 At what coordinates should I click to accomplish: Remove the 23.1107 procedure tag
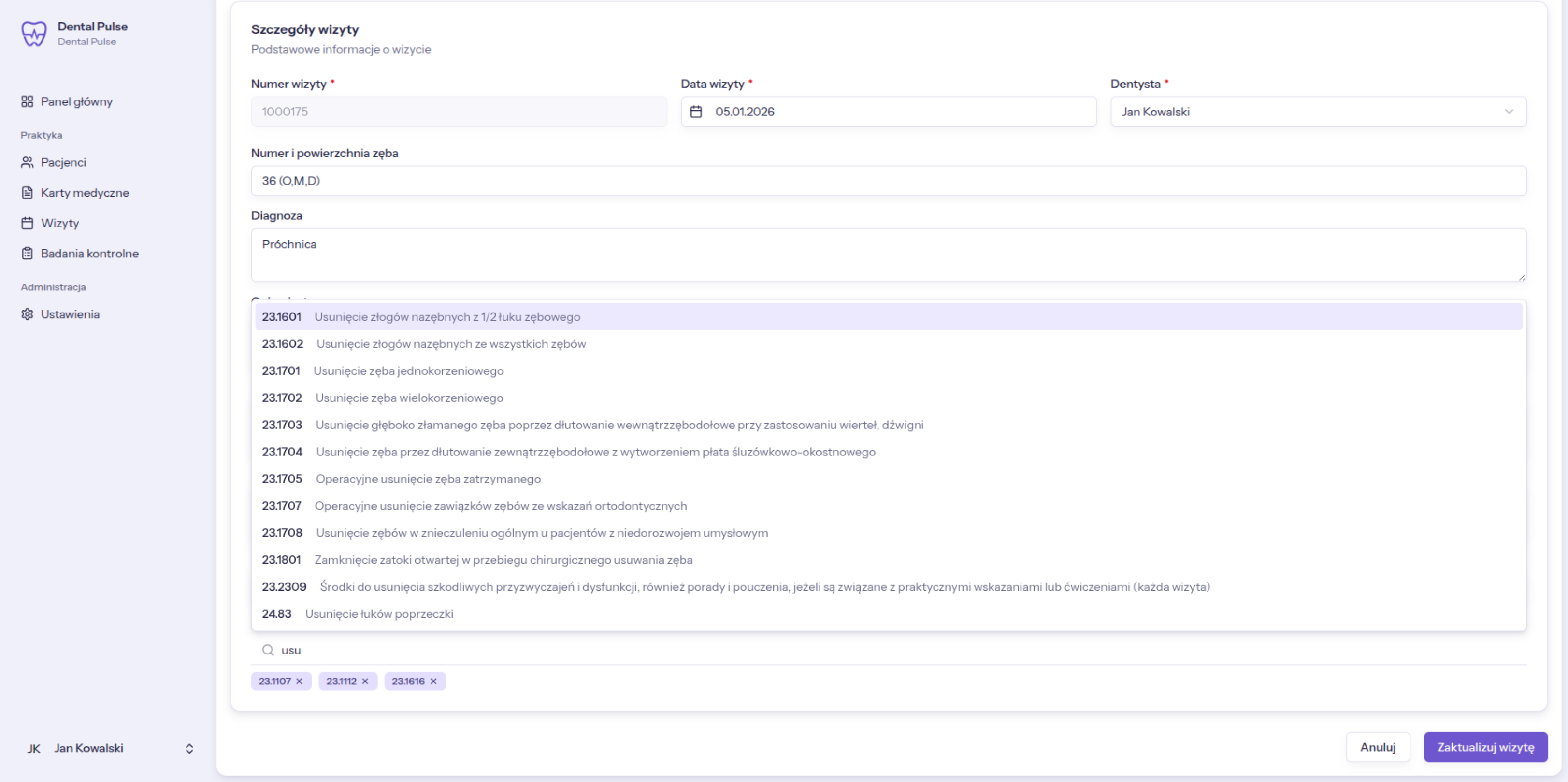(x=300, y=682)
